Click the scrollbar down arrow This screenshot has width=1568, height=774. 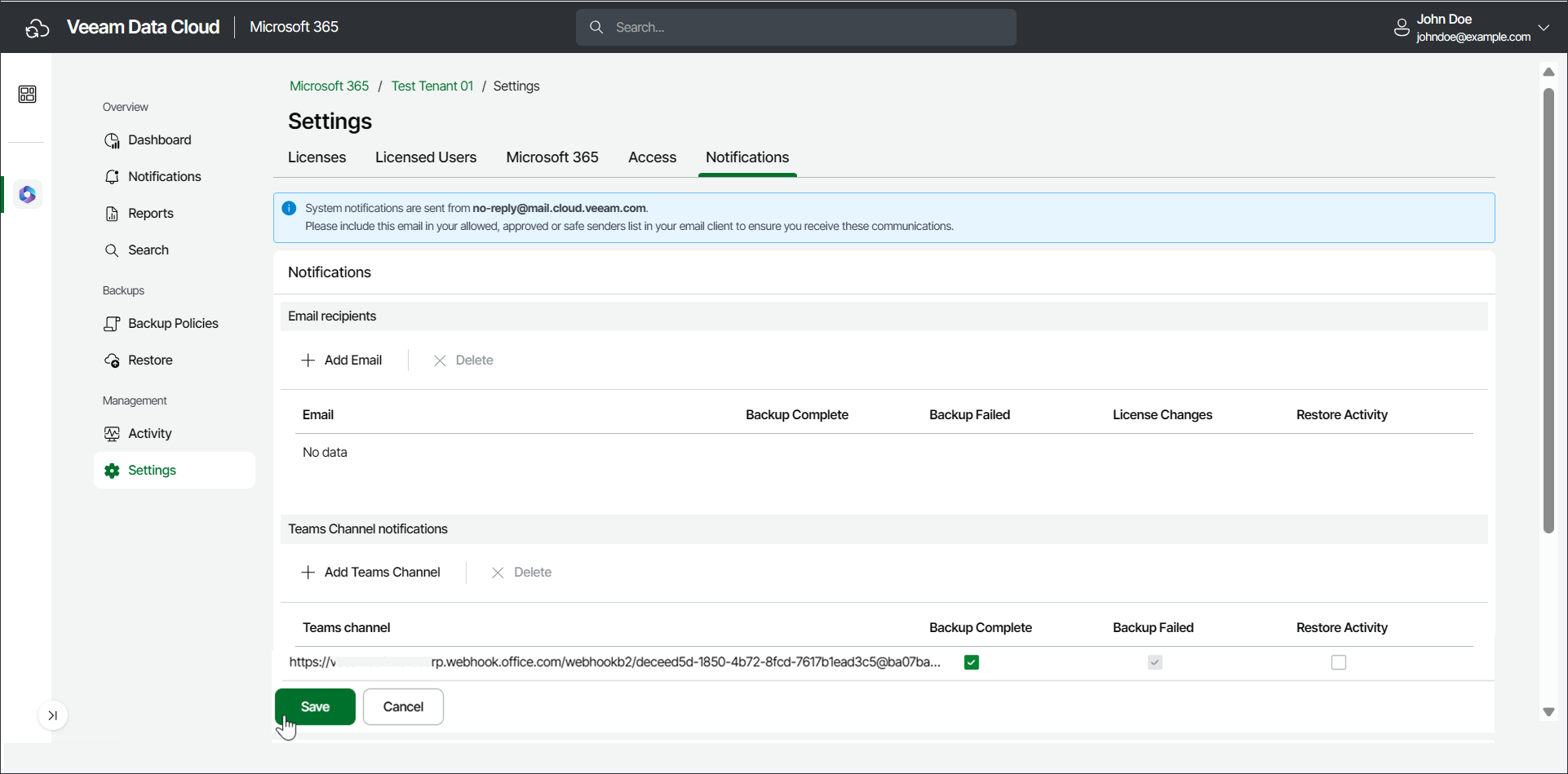click(x=1548, y=712)
